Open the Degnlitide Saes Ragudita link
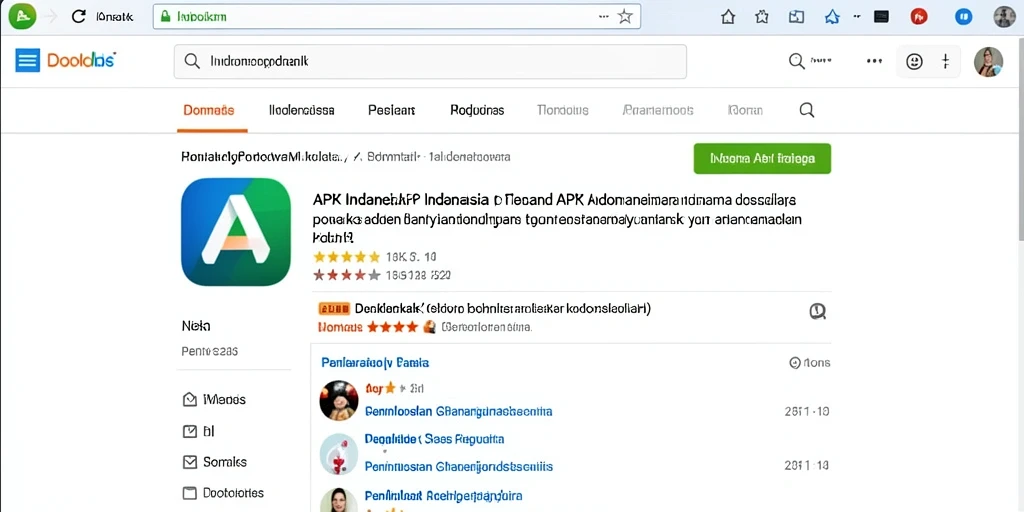Screen dimensions: 1024x512 (434, 439)
